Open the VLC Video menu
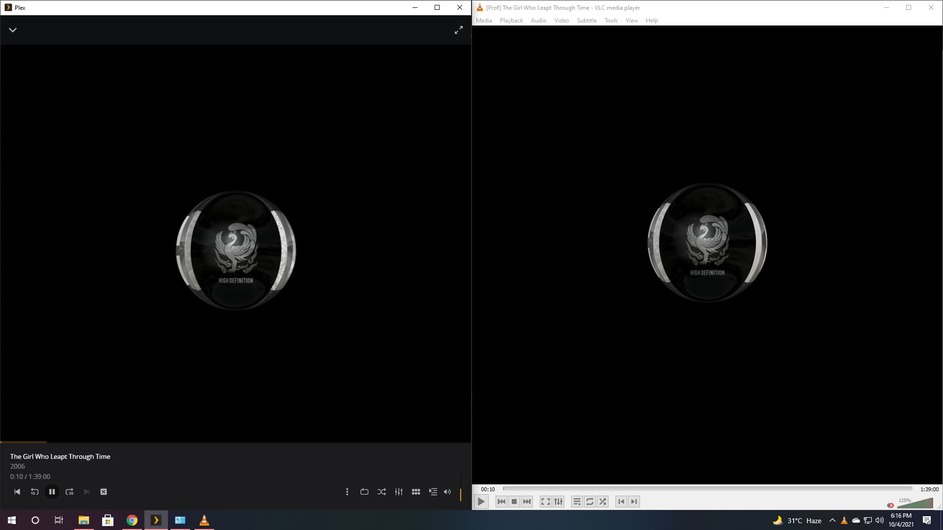943x530 pixels. pyautogui.click(x=561, y=20)
